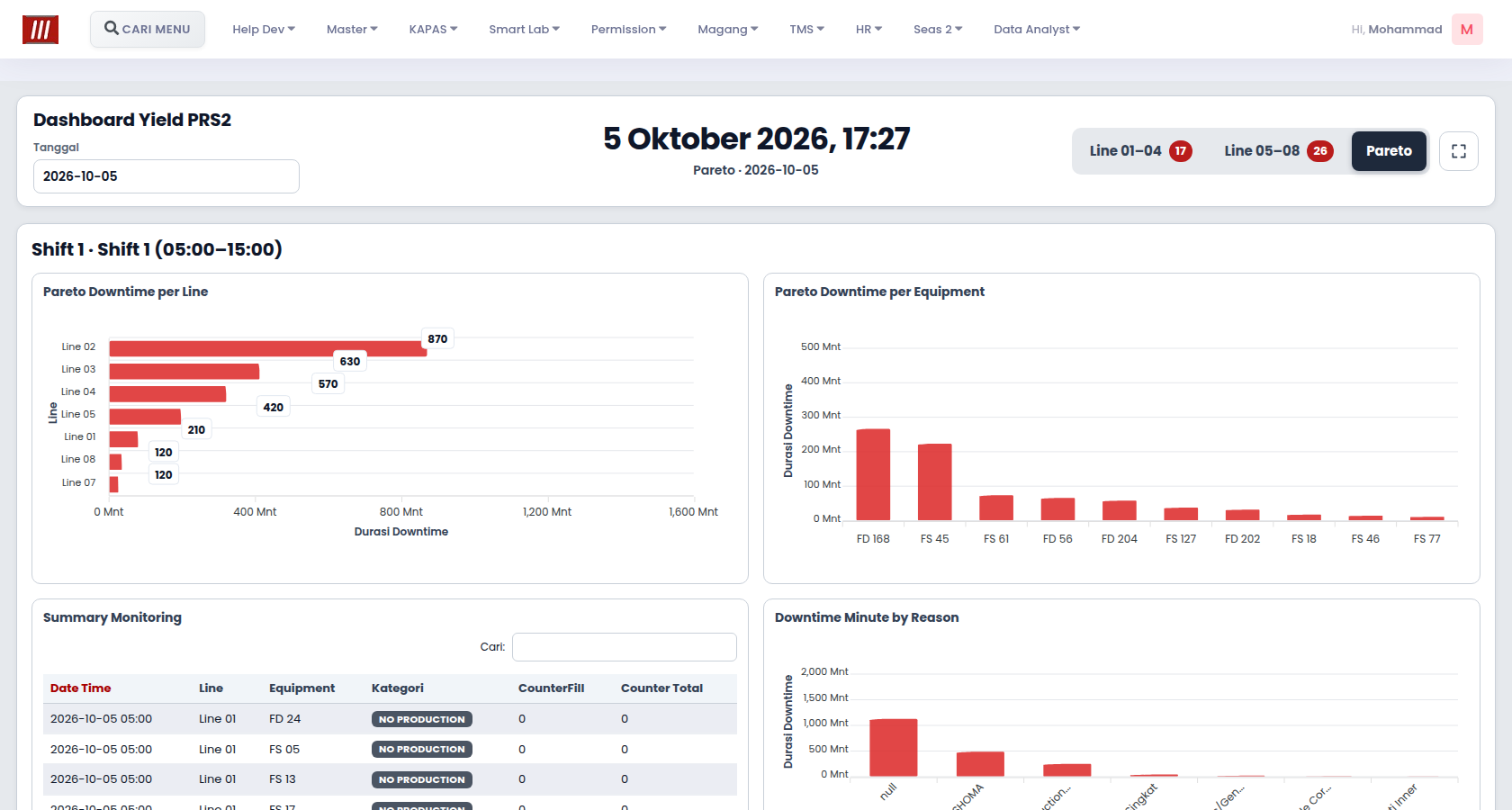Click the Line 02 downtime bar
The height and width of the screenshot is (810, 1512).
(268, 348)
